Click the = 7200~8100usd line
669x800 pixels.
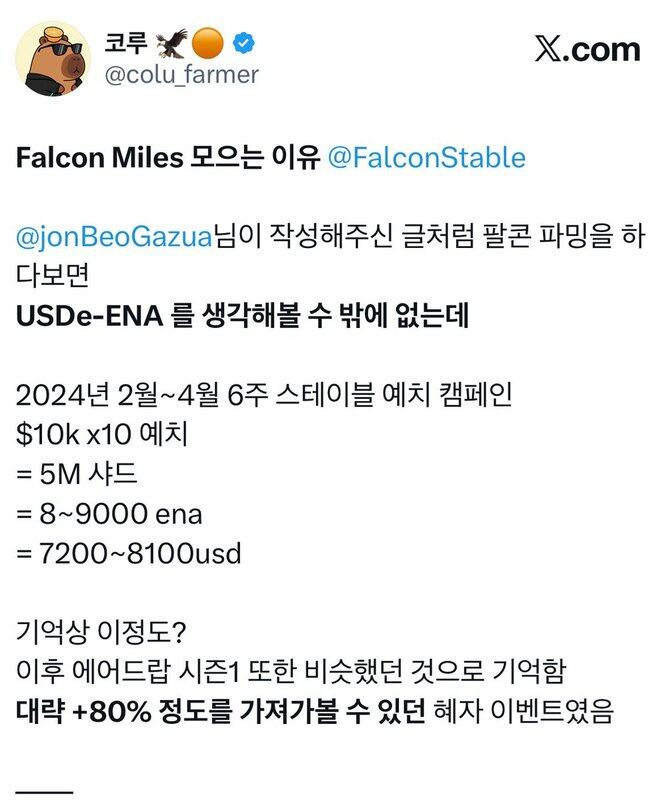(x=129, y=554)
